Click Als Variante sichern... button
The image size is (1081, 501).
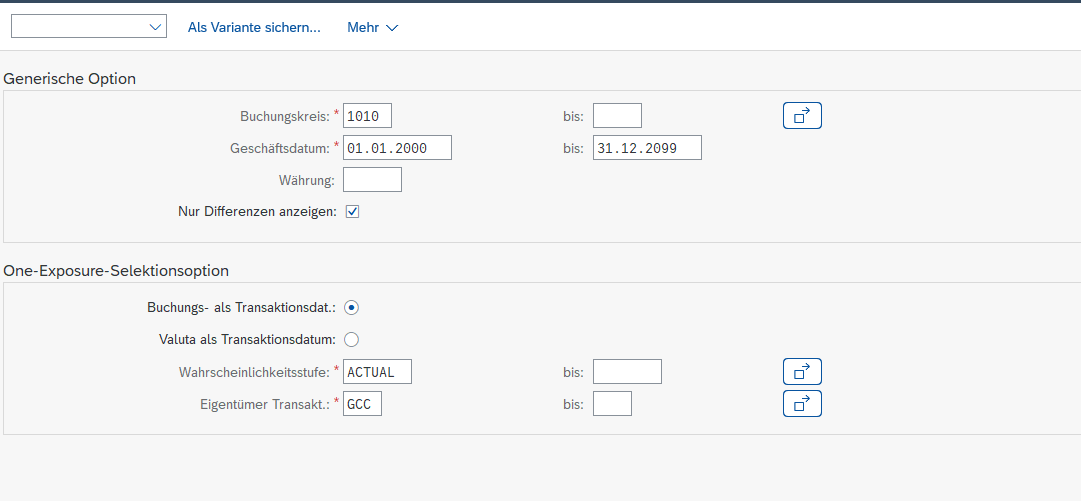pos(254,27)
